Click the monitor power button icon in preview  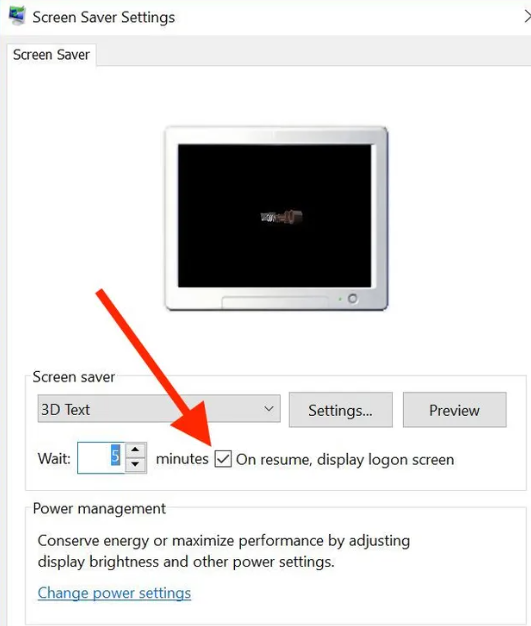tap(353, 299)
